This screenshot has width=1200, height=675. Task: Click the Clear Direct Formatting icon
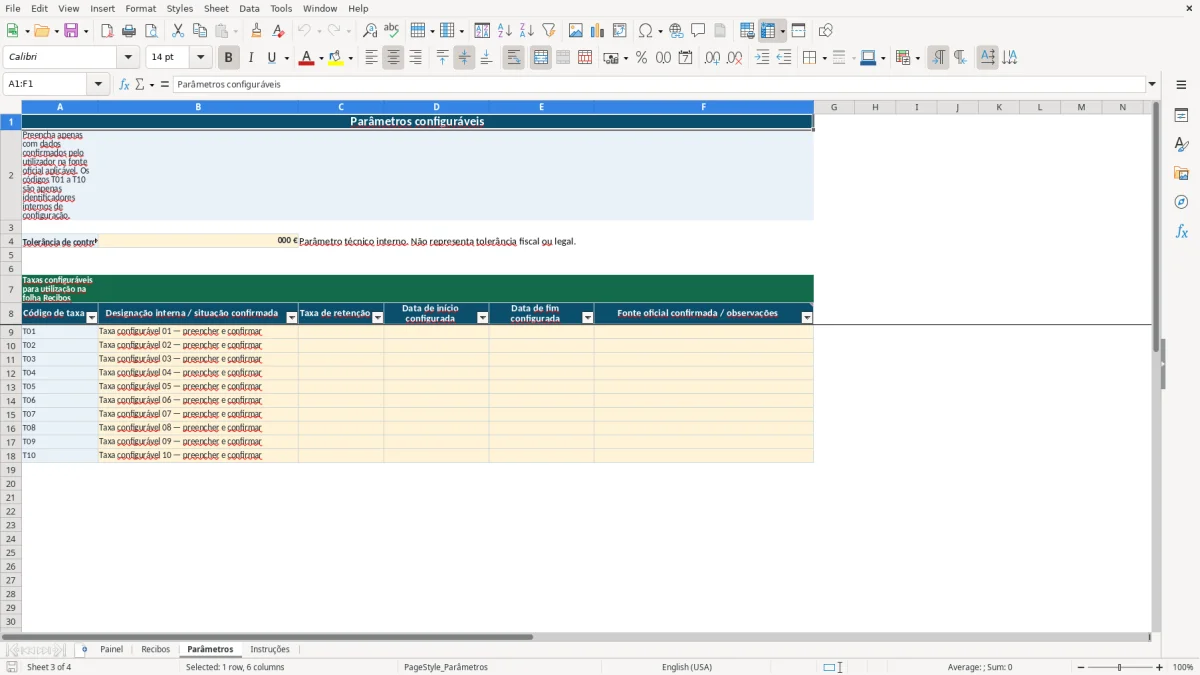click(278, 31)
